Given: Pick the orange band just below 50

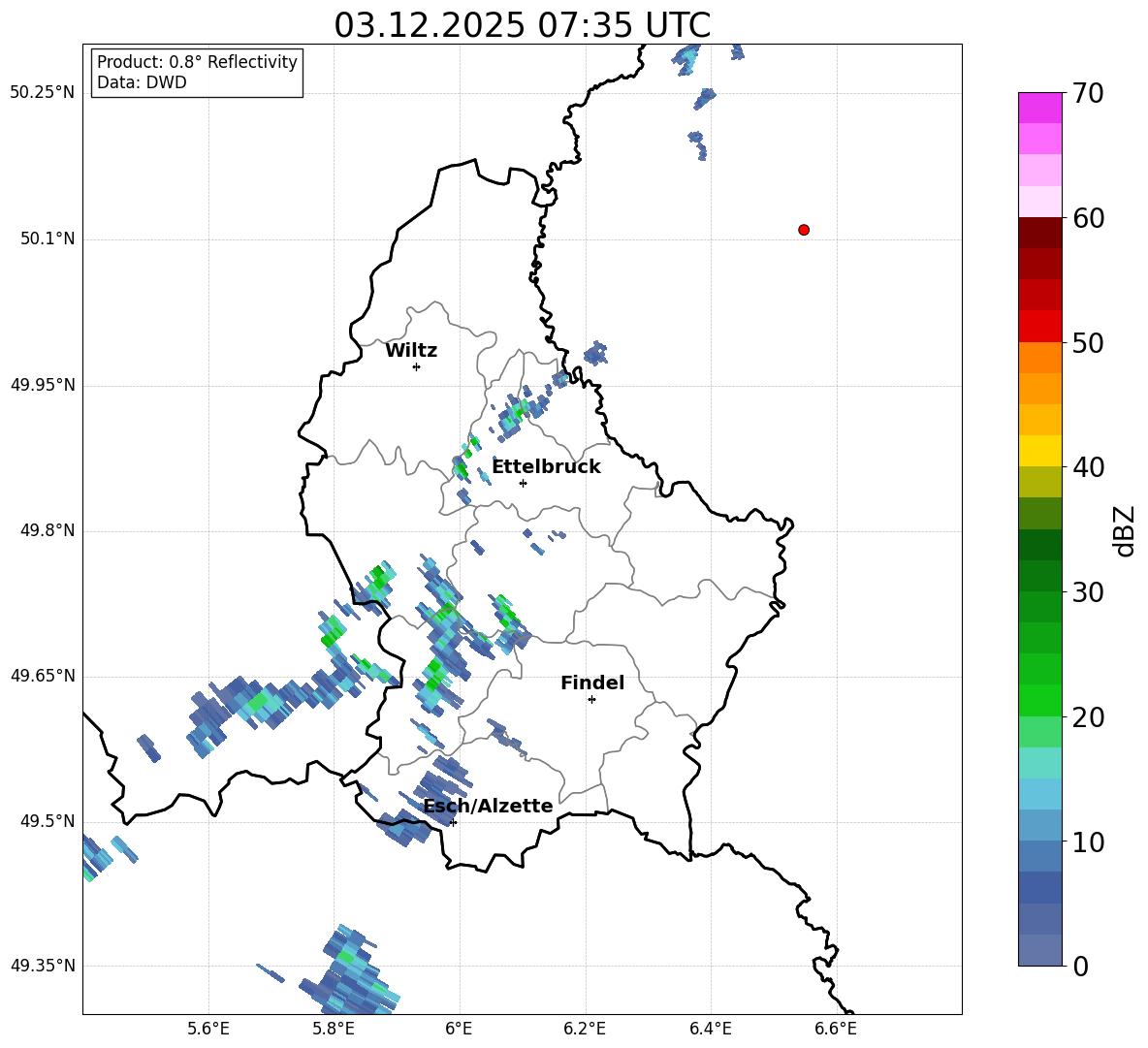Looking at the screenshot, I should (x=1039, y=357).
